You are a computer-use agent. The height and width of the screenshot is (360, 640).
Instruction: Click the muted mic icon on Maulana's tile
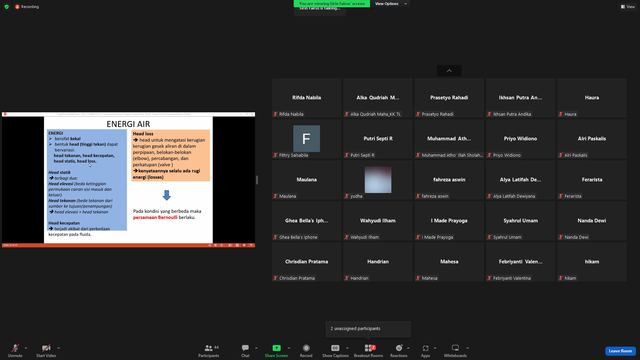pyautogui.click(x=276, y=196)
